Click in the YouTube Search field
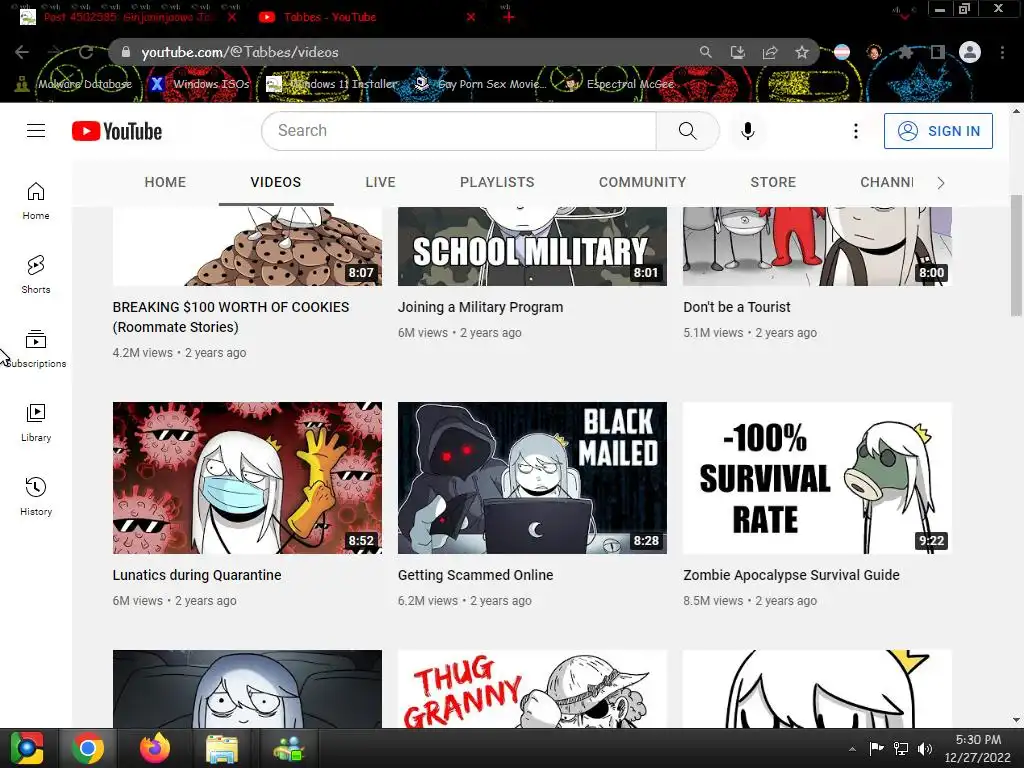 459,131
